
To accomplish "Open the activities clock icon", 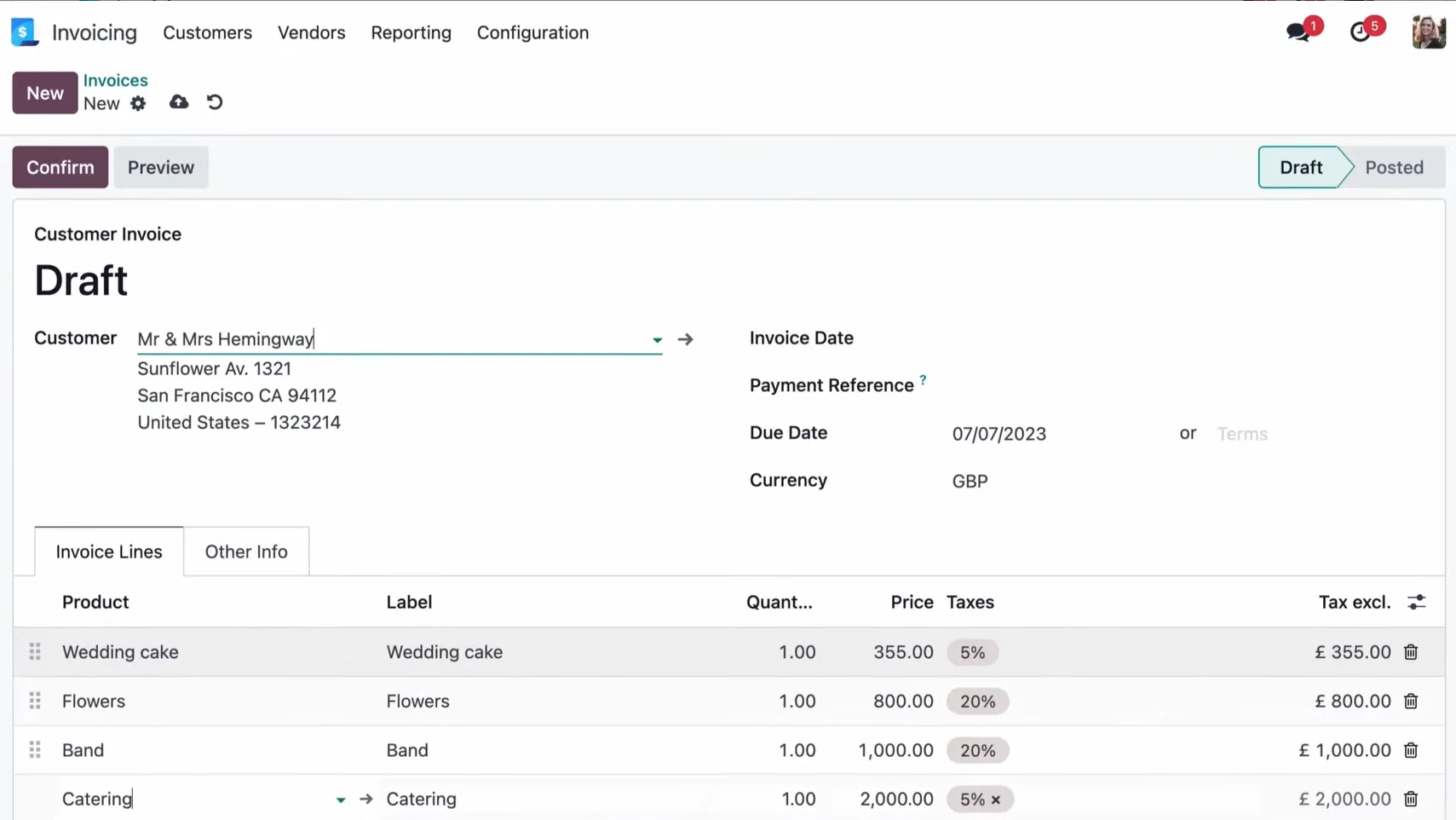I will 1361,32.
